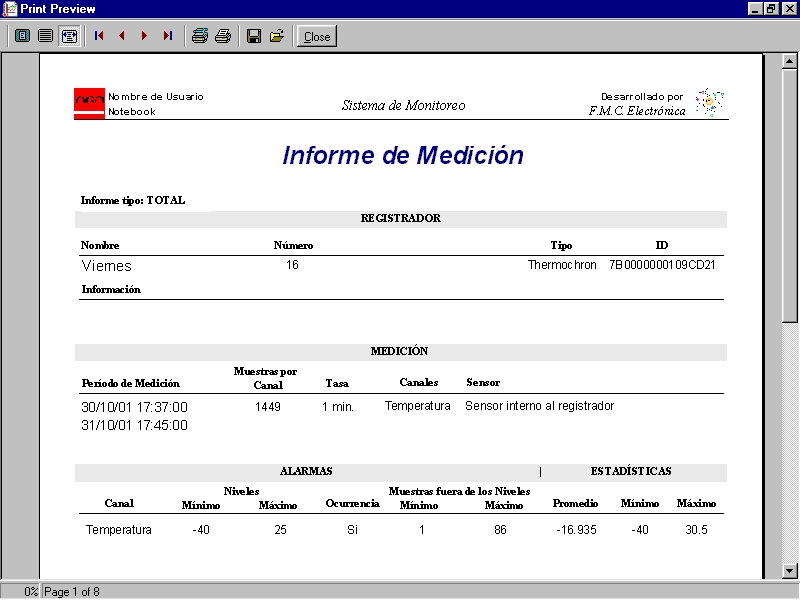Click the 'Ocurrencia' column header
This screenshot has height=600, width=800.
coord(353,503)
